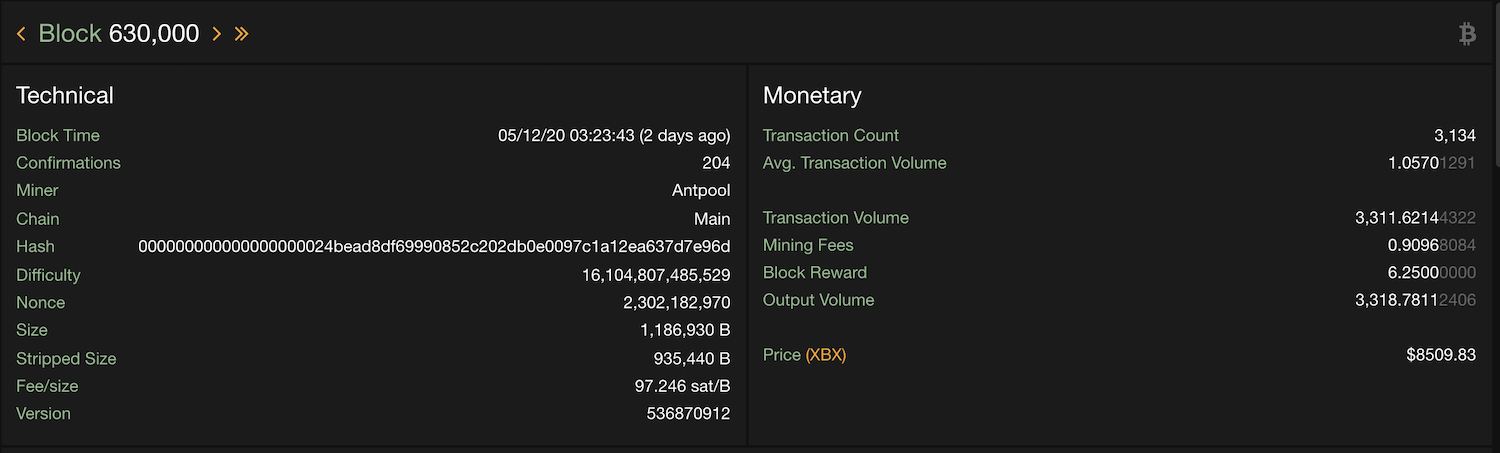Select the Technical section heading
This screenshot has width=1500, height=453.
pos(65,95)
